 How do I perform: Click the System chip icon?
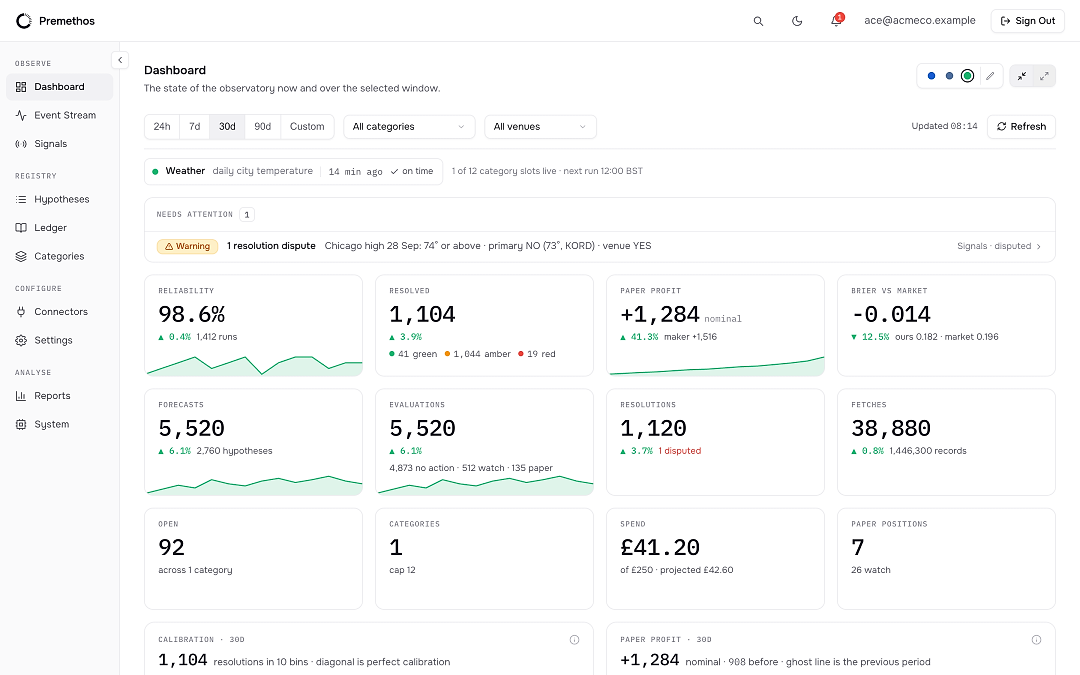(x=21, y=424)
